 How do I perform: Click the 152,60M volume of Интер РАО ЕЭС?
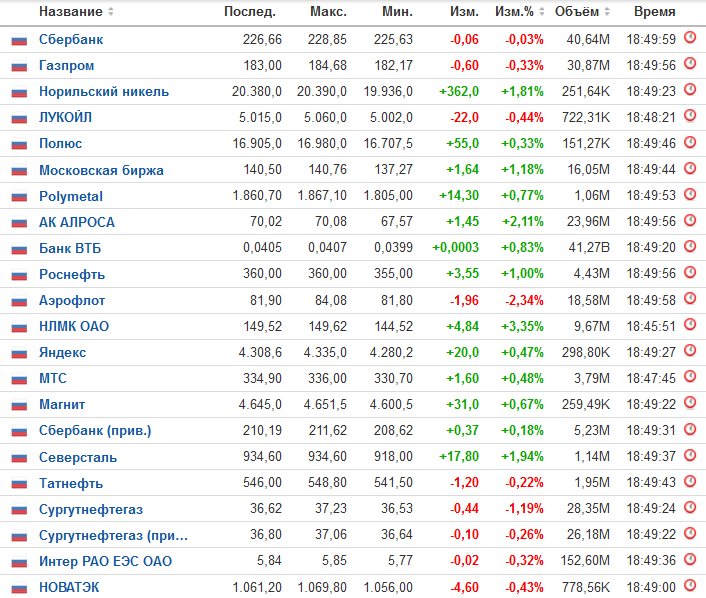pyautogui.click(x=585, y=561)
